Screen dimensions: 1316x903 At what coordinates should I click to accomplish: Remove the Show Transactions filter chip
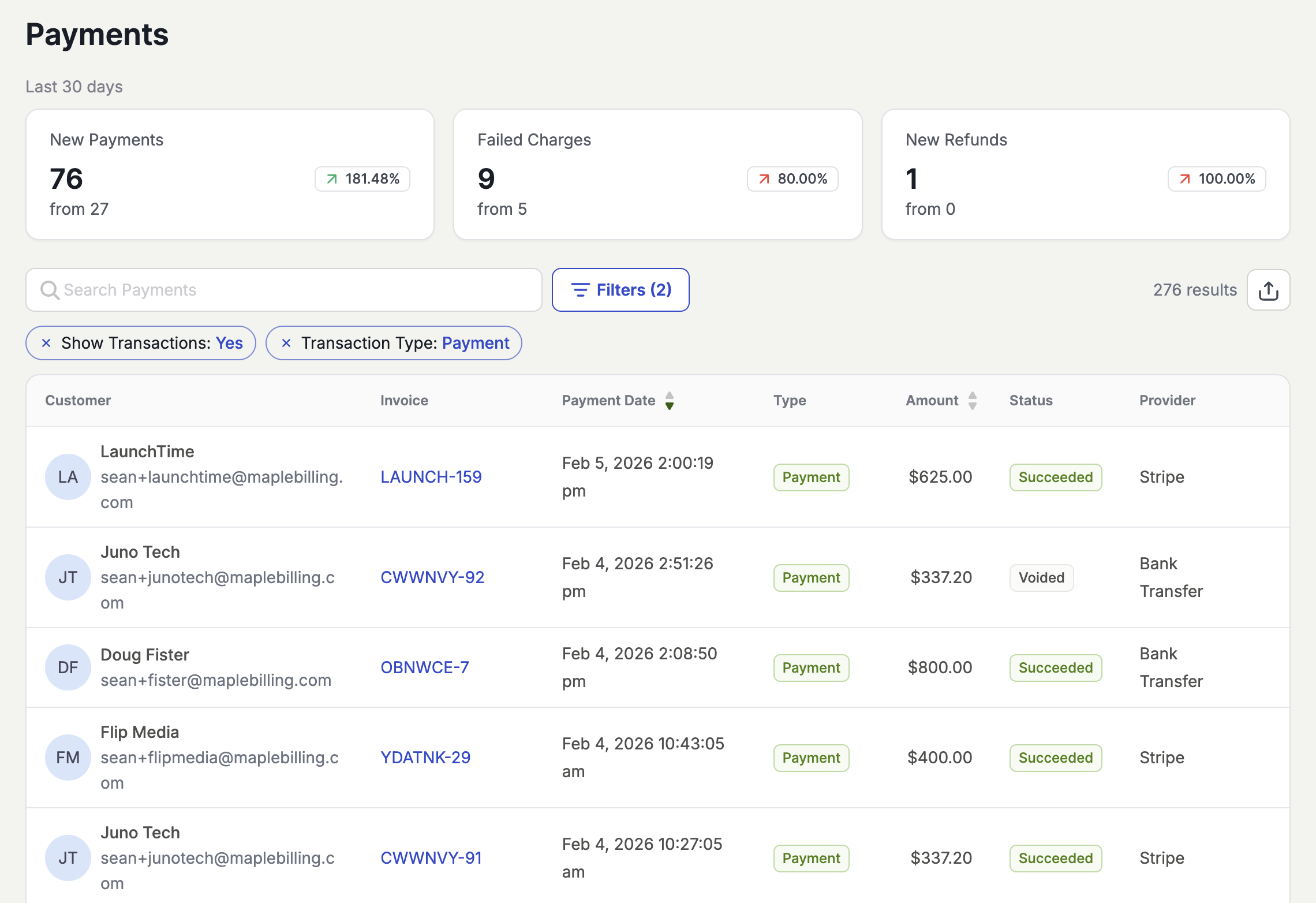tap(47, 343)
